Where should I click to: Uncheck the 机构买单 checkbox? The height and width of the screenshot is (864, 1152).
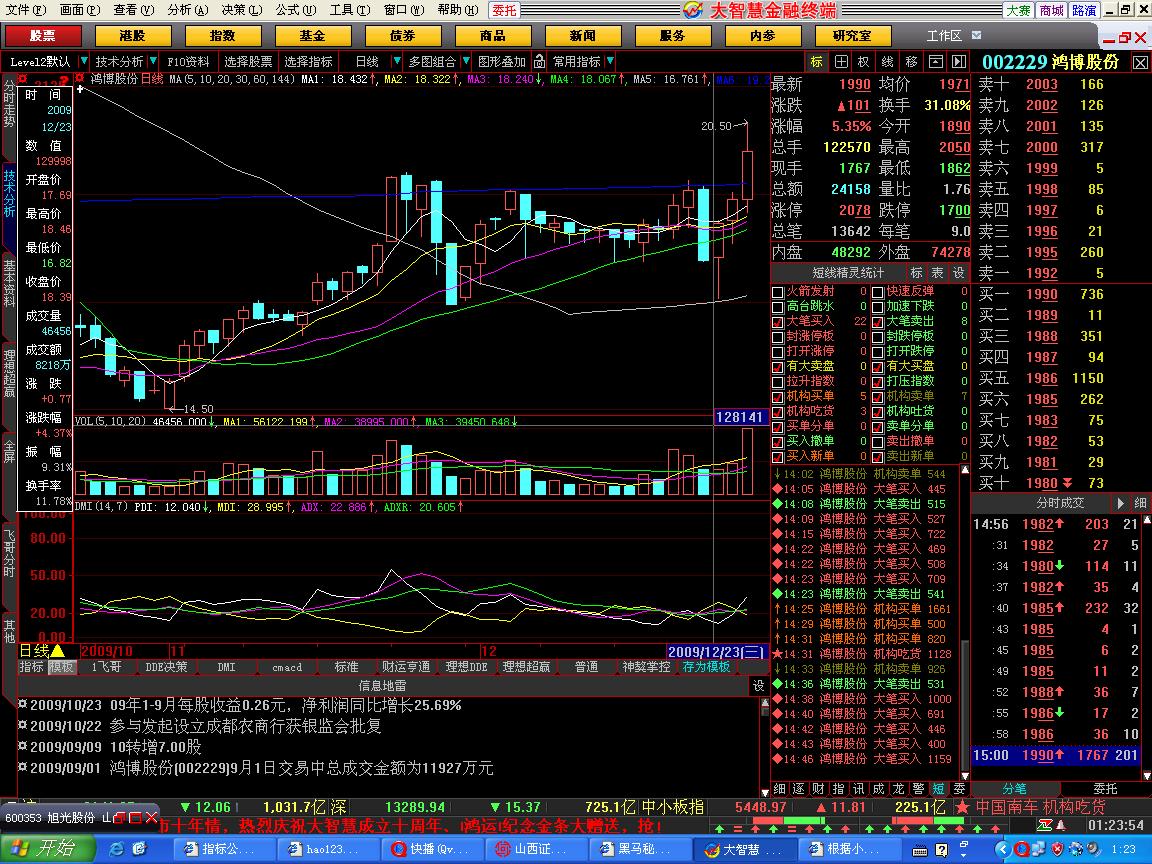point(777,397)
